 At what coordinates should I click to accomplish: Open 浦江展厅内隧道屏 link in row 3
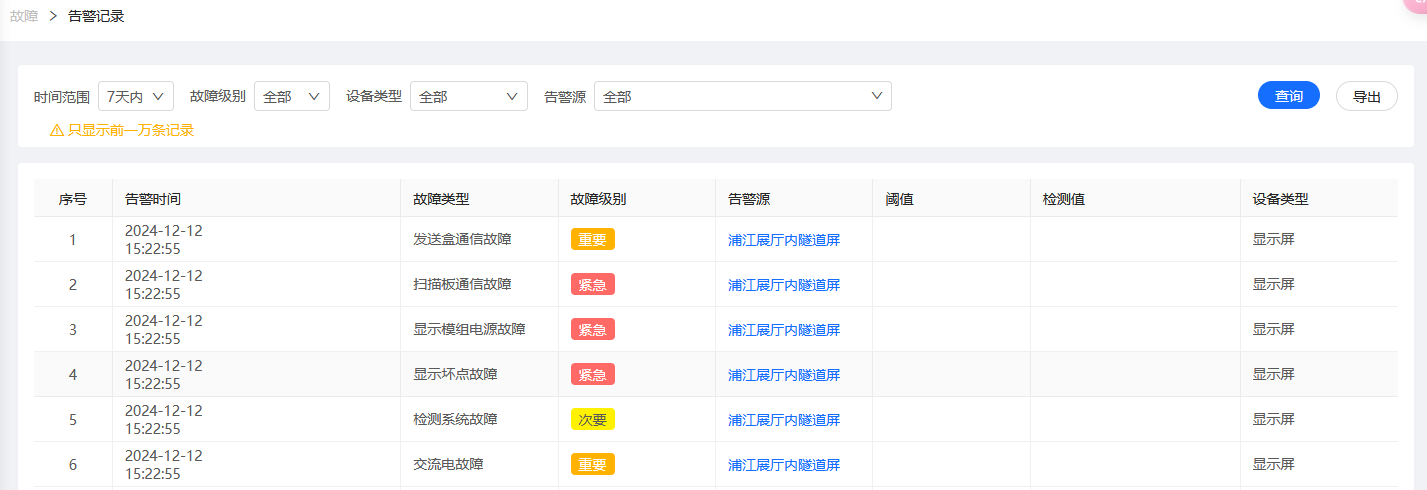(784, 330)
